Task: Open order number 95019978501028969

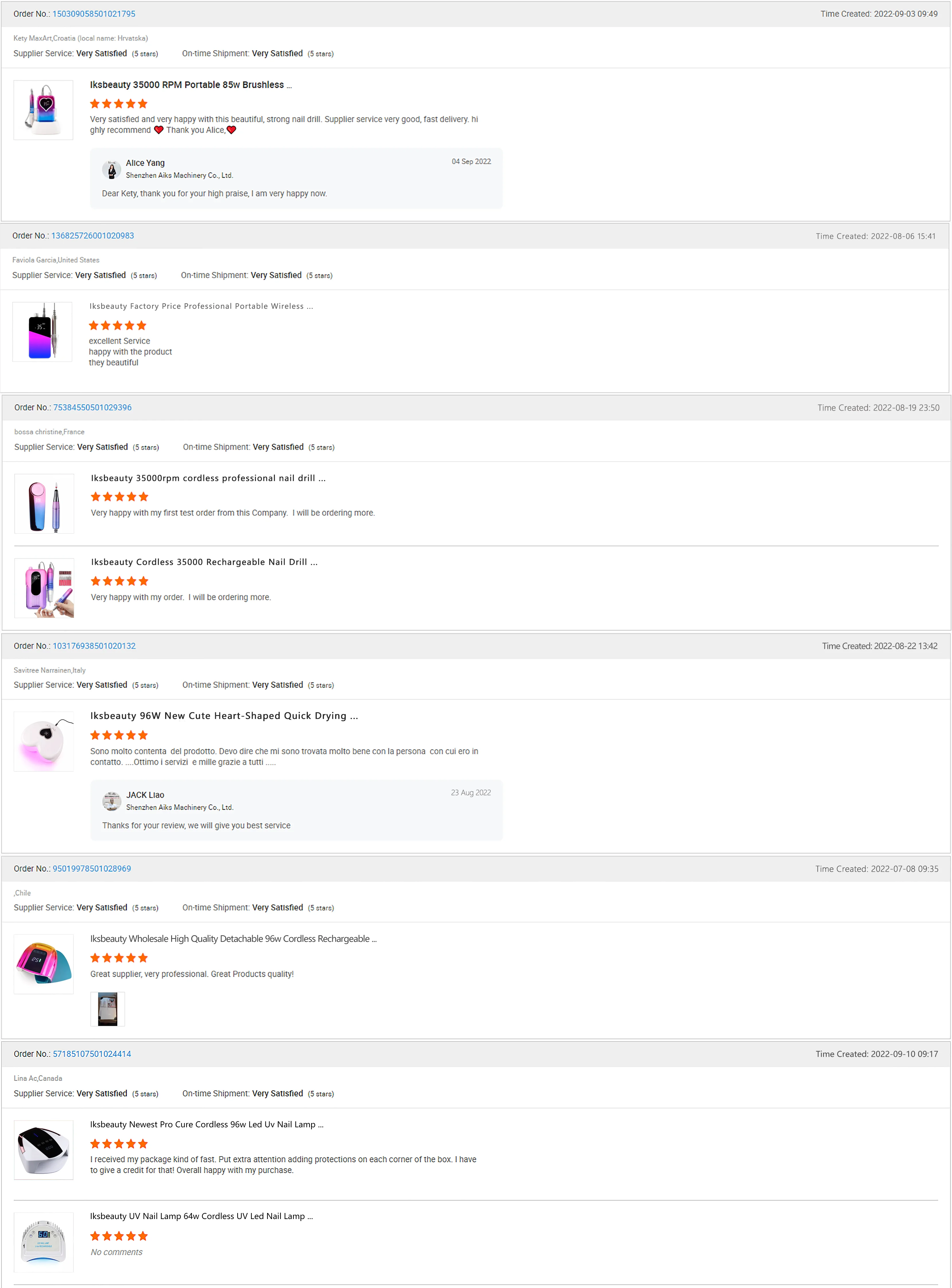Action: pos(92,868)
